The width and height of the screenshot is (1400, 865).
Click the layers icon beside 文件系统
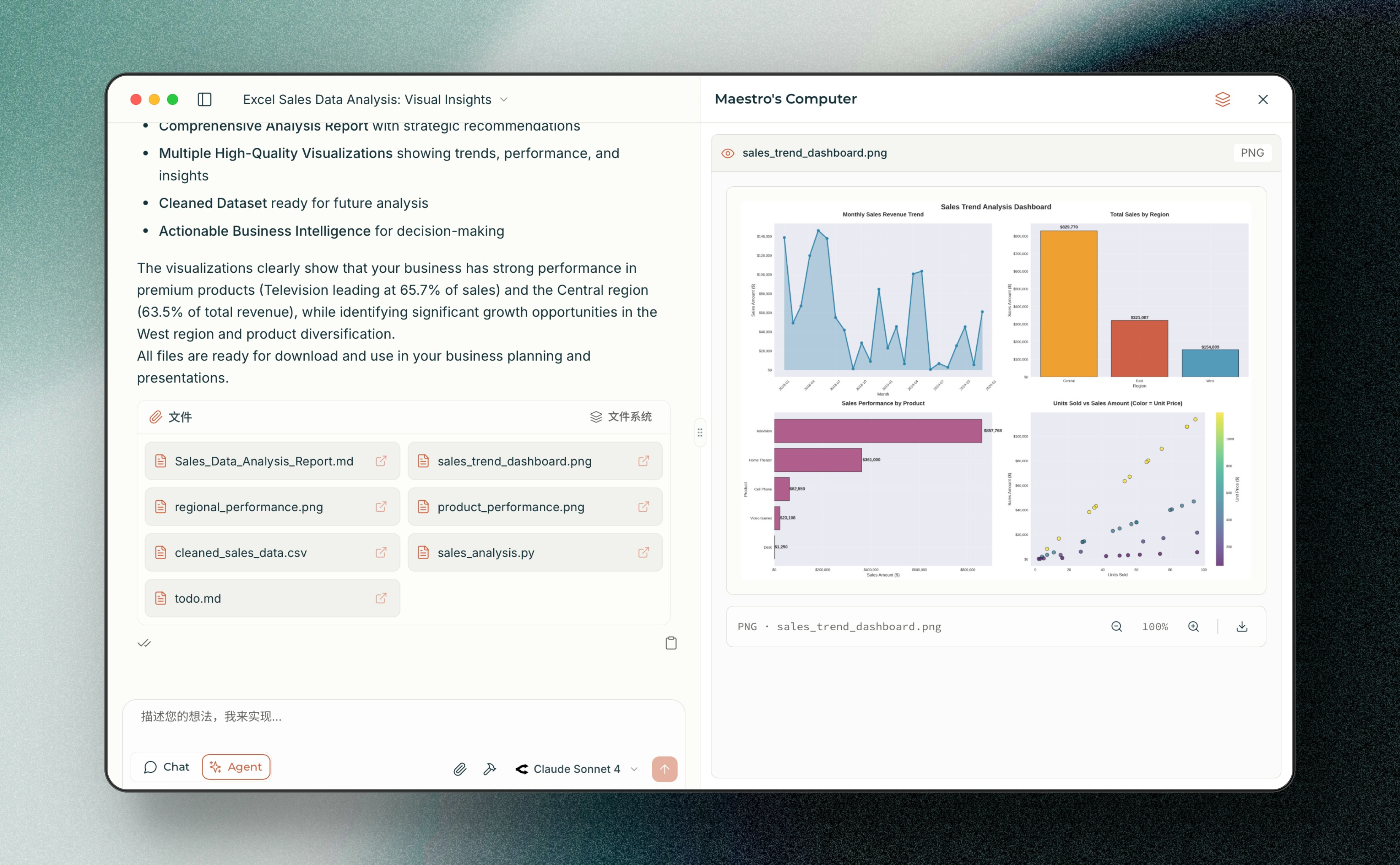coord(596,417)
